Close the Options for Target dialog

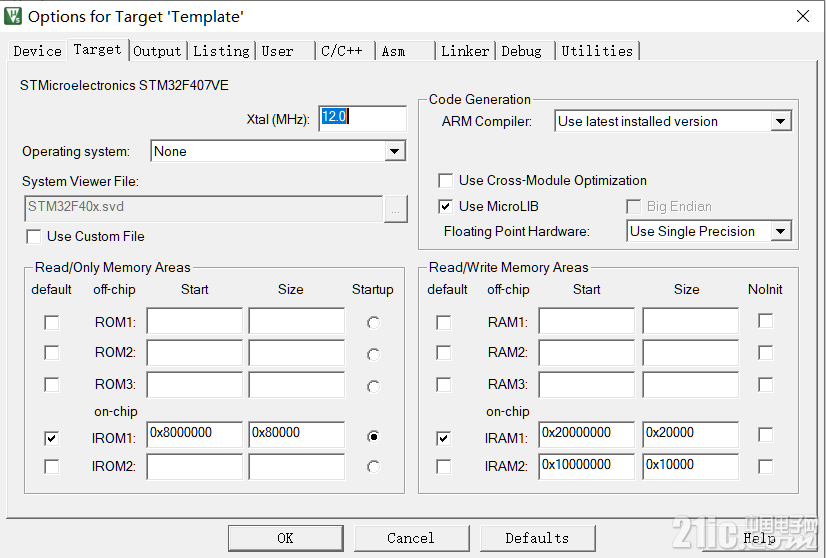coord(803,16)
